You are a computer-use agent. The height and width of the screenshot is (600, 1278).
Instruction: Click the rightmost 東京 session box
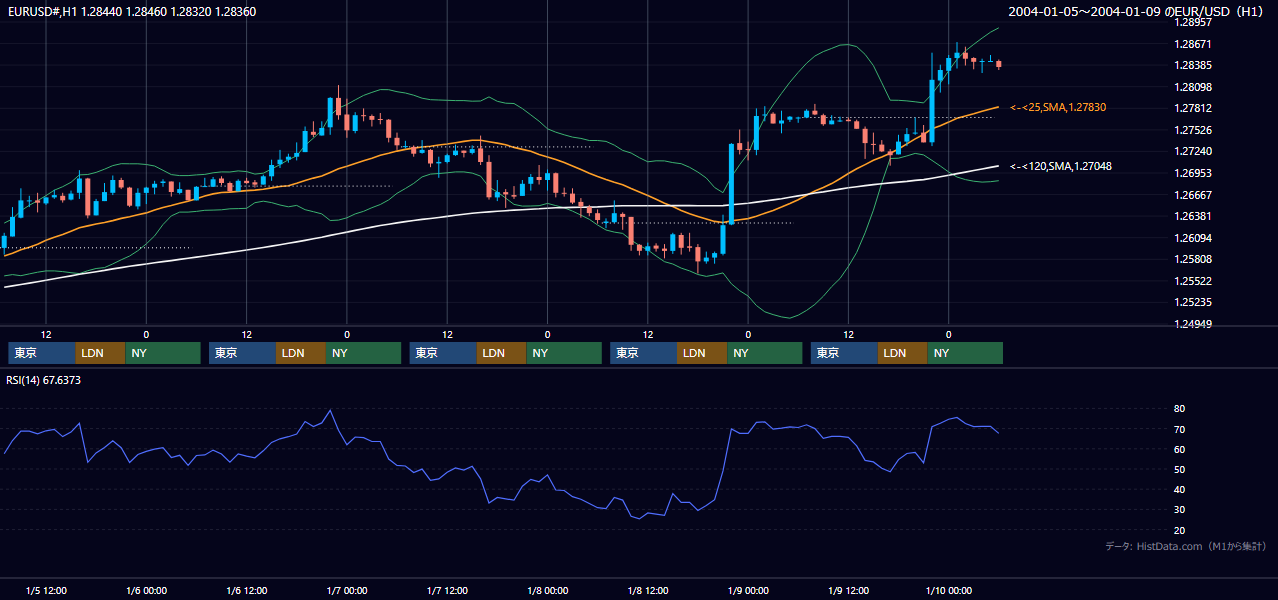(x=845, y=353)
